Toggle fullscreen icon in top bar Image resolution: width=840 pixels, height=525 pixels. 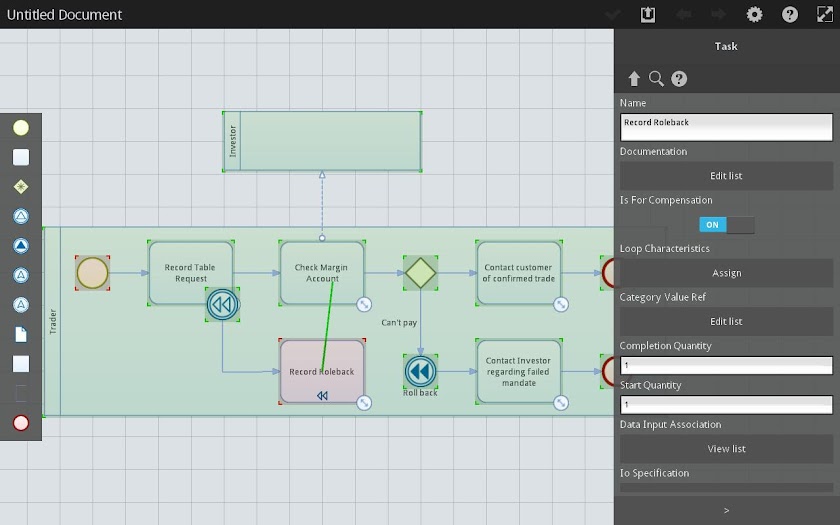click(824, 14)
